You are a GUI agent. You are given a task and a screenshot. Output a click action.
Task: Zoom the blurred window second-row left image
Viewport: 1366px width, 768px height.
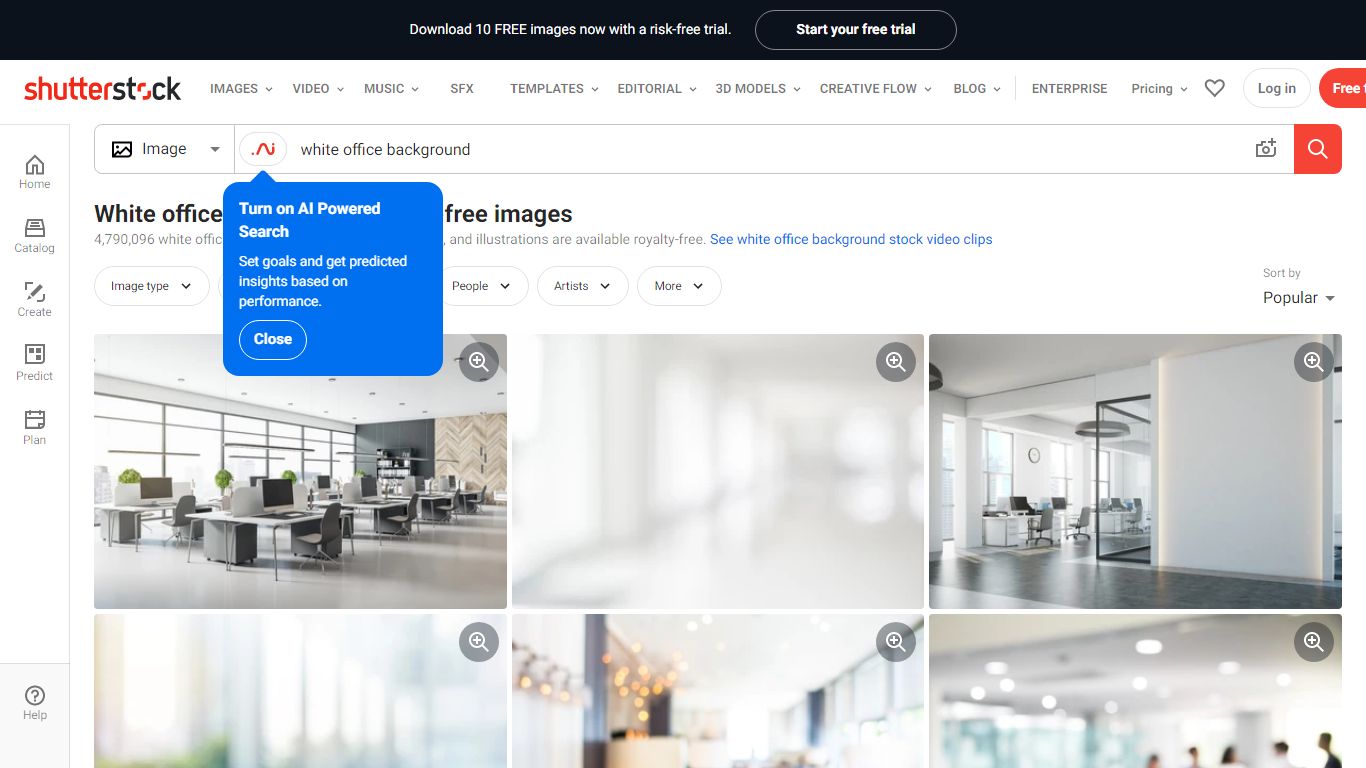point(479,642)
